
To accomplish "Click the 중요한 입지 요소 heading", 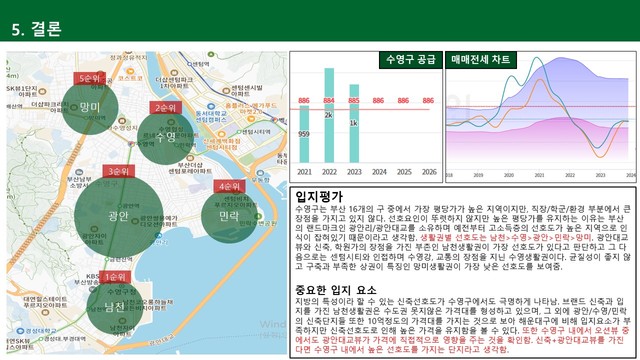I will [x=336, y=290].
